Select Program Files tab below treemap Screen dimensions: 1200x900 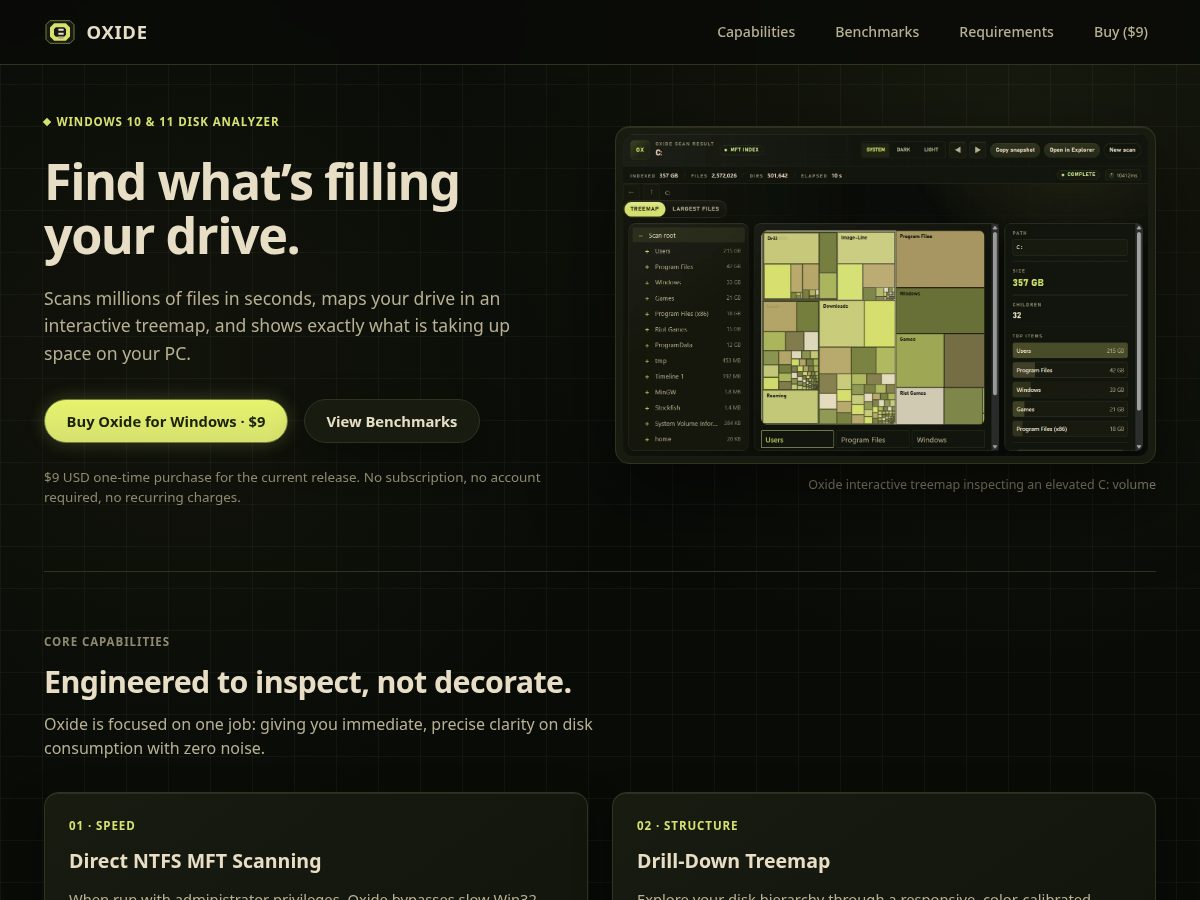(873, 439)
